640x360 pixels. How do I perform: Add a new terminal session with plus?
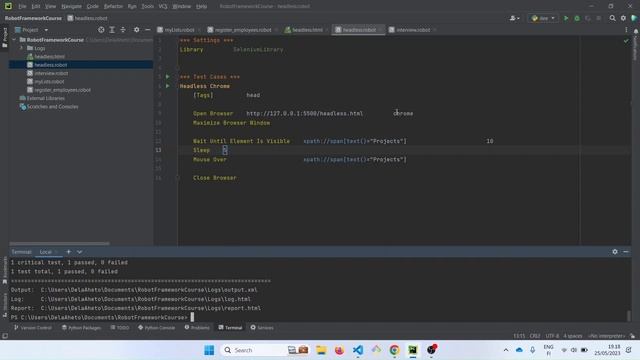68,252
